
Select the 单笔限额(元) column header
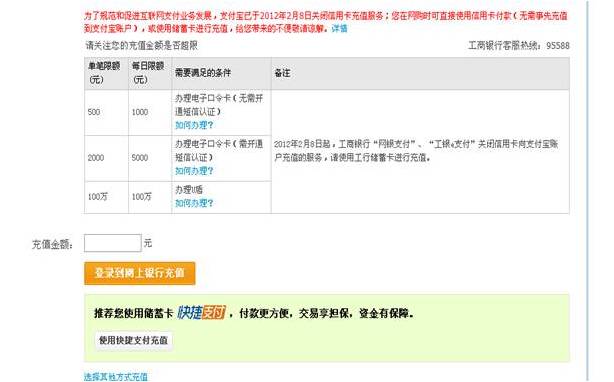coord(106,73)
